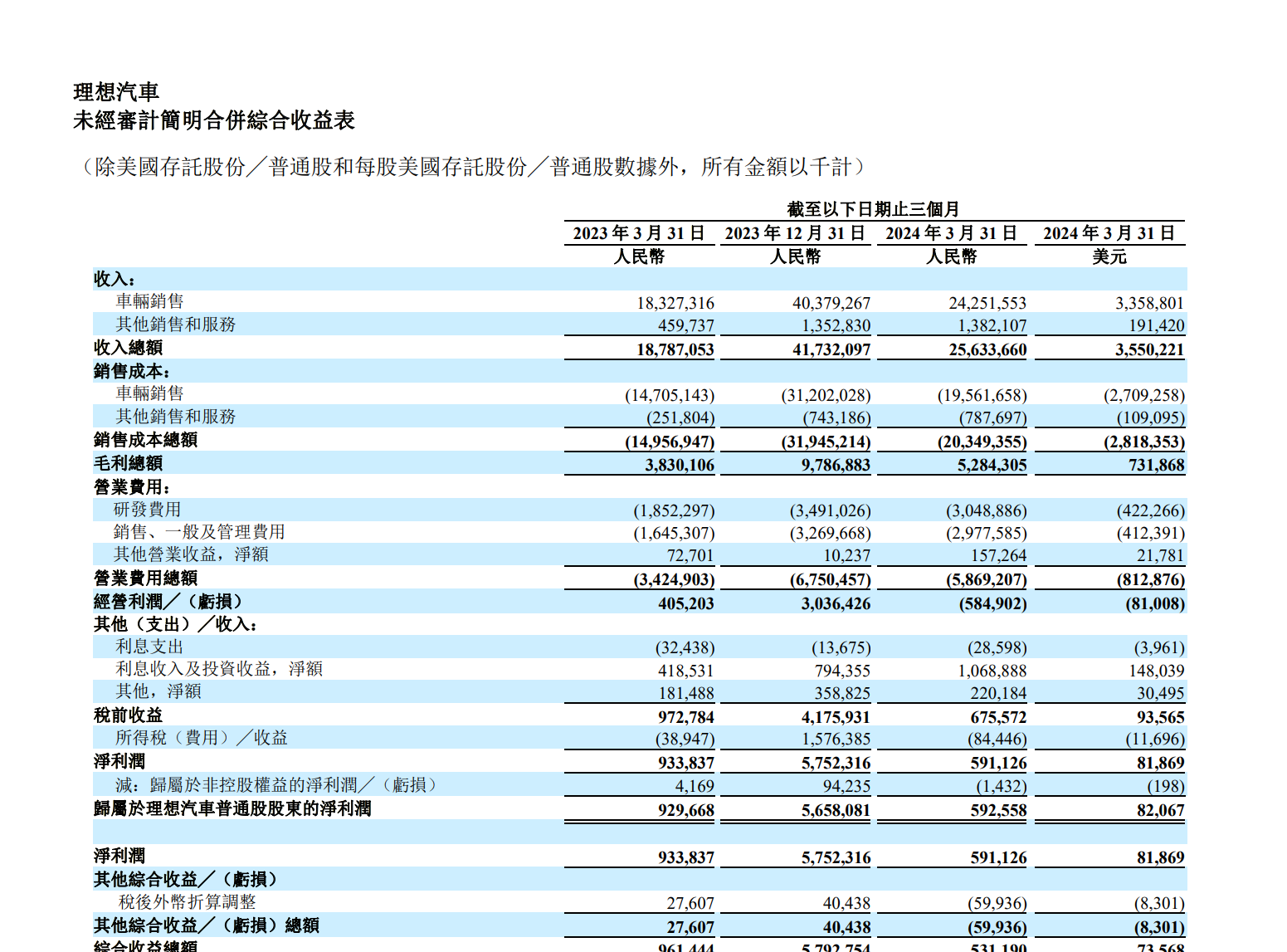1287x952 pixels.
Task: Click the value 4,175,931
Action: tap(836, 717)
